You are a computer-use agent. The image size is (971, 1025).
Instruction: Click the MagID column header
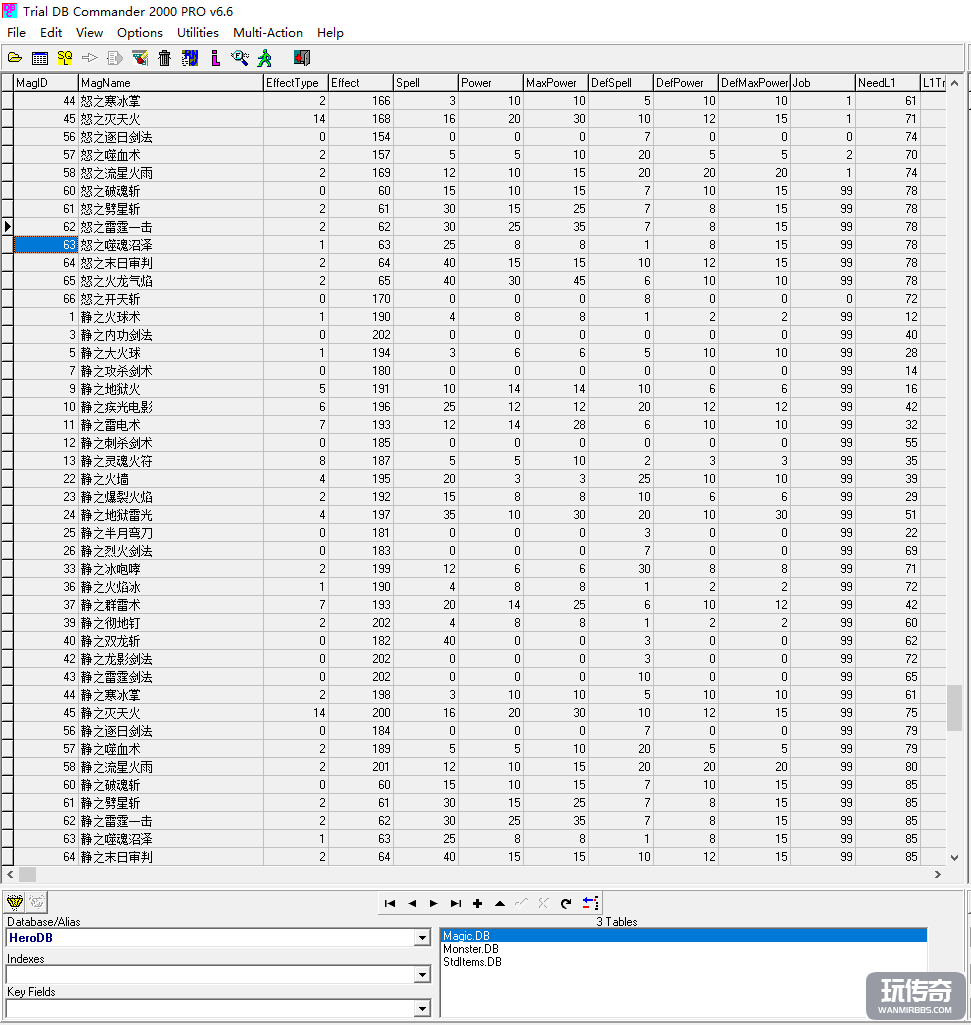pyautogui.click(x=46, y=83)
